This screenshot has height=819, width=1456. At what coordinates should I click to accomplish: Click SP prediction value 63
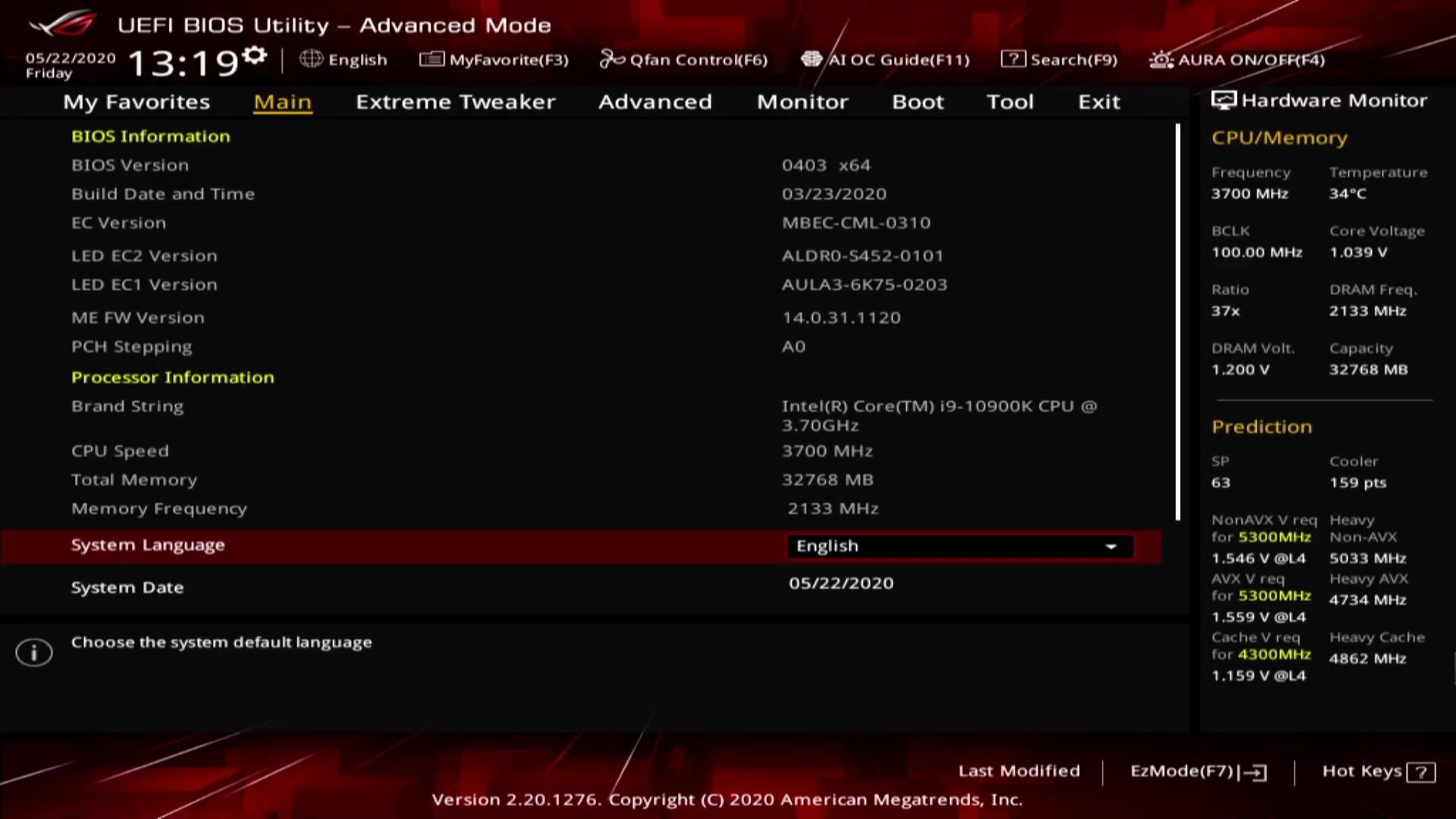point(1221,483)
